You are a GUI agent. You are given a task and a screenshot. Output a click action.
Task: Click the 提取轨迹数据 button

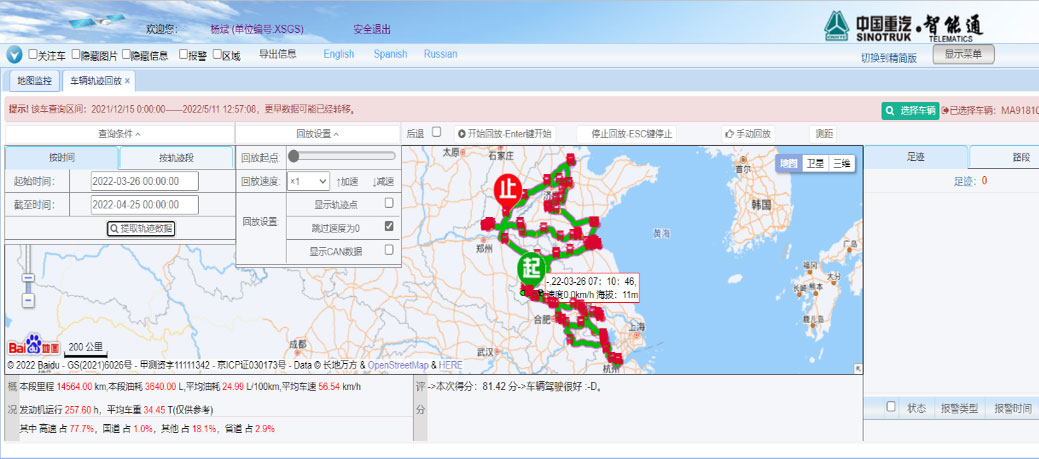(x=141, y=228)
